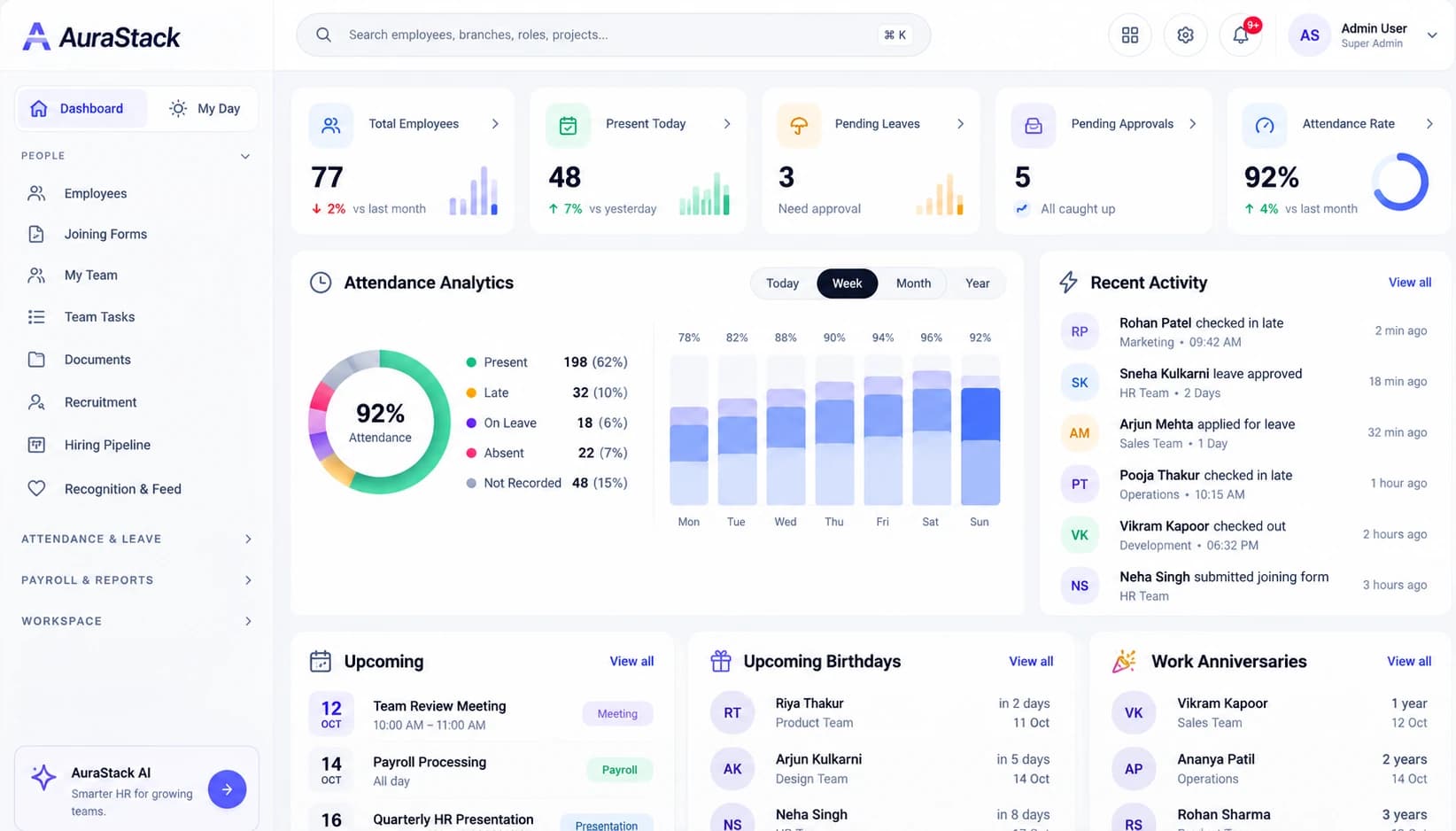Viewport: 1456px width, 831px height.
Task: Select the Dashboard tab
Action: click(81, 109)
